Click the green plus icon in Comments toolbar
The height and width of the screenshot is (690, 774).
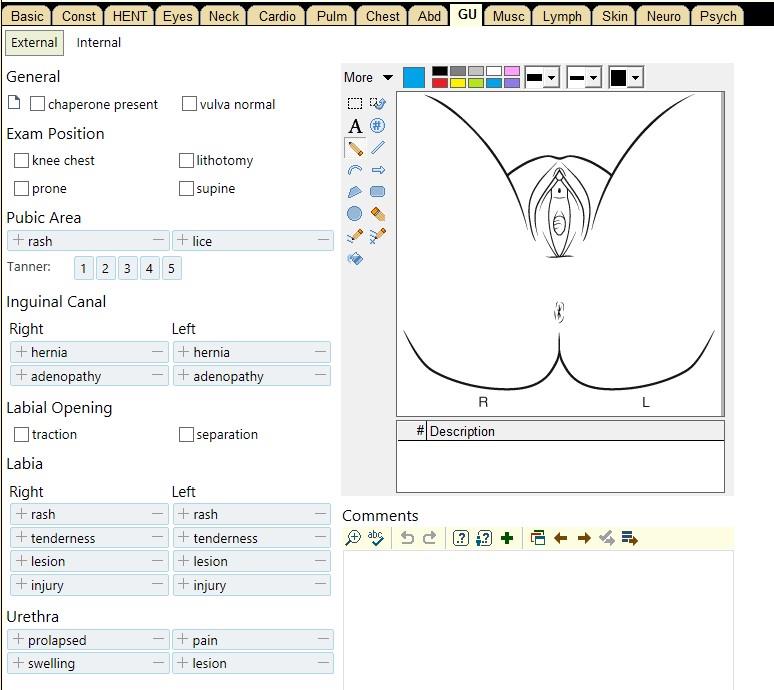click(507, 538)
